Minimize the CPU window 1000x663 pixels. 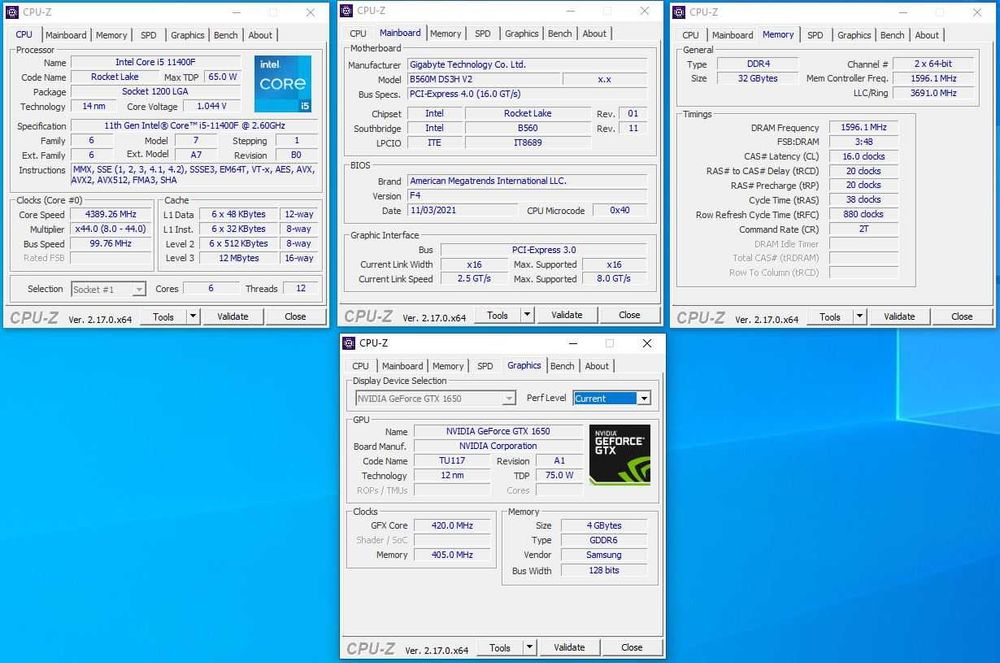click(x=237, y=12)
